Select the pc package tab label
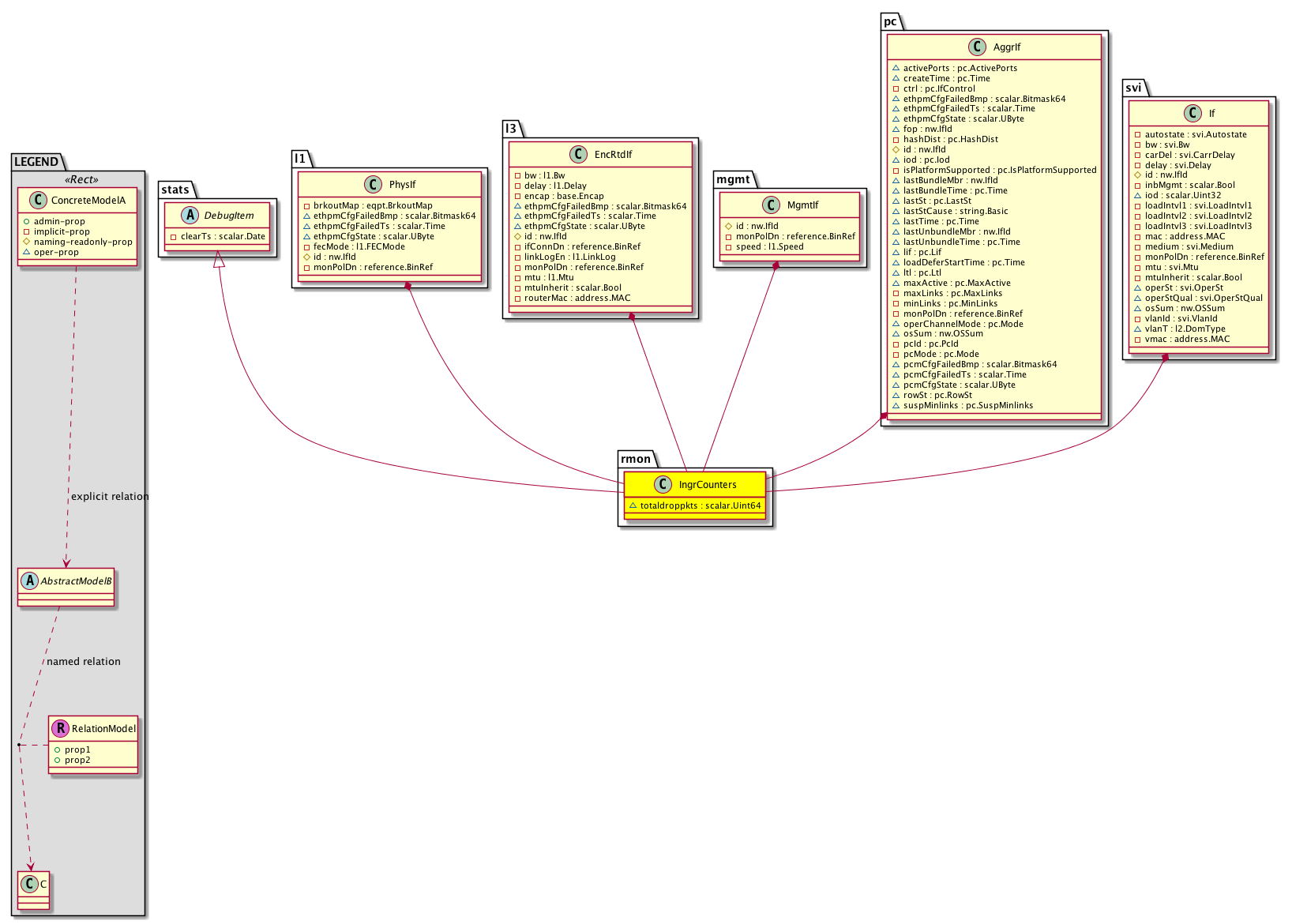Viewport: 1292px width, 924px height. (x=890, y=22)
